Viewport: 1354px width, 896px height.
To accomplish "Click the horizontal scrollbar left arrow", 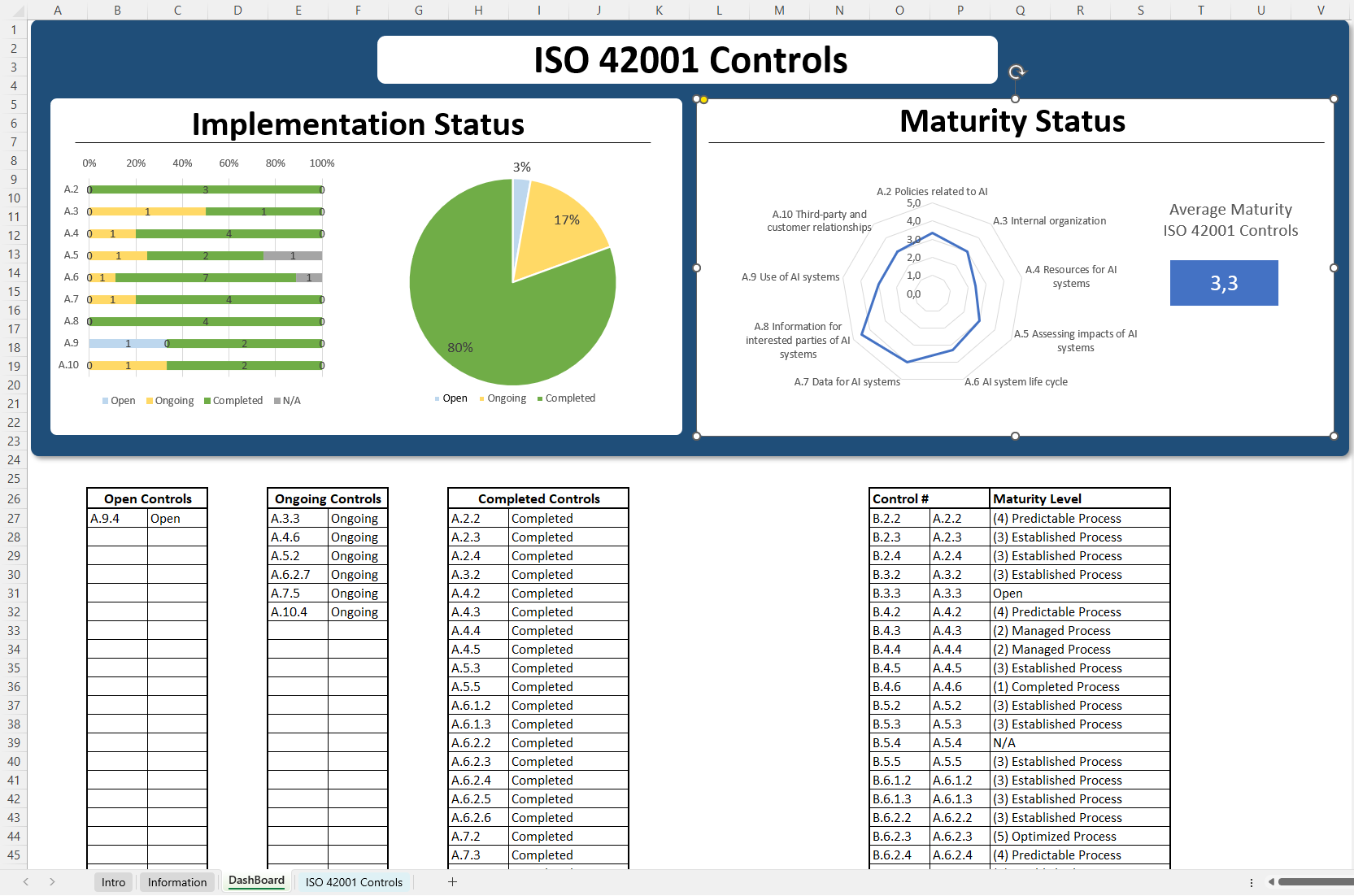I will [x=1271, y=882].
